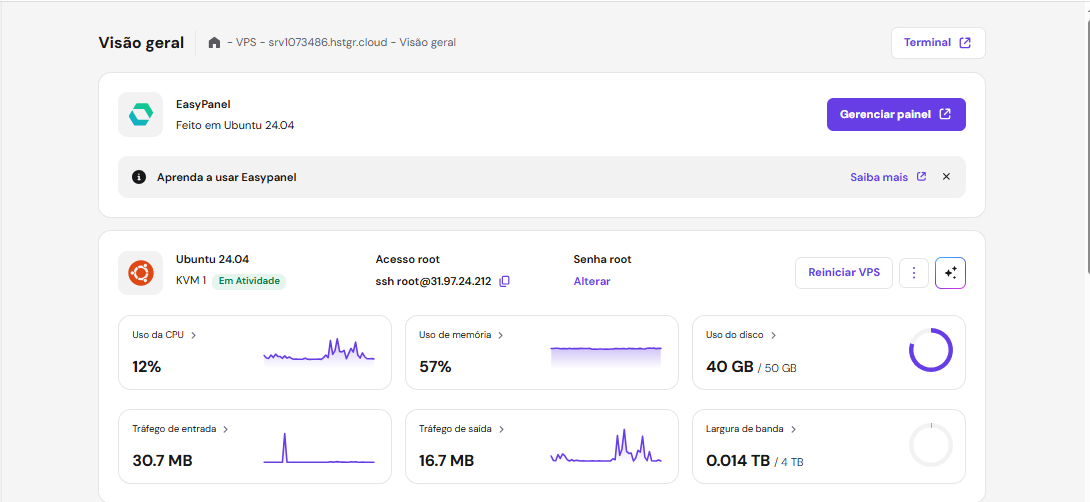The image size is (1090, 502).
Task: Restart the server with Reiniciar VPS
Action: coord(844,273)
